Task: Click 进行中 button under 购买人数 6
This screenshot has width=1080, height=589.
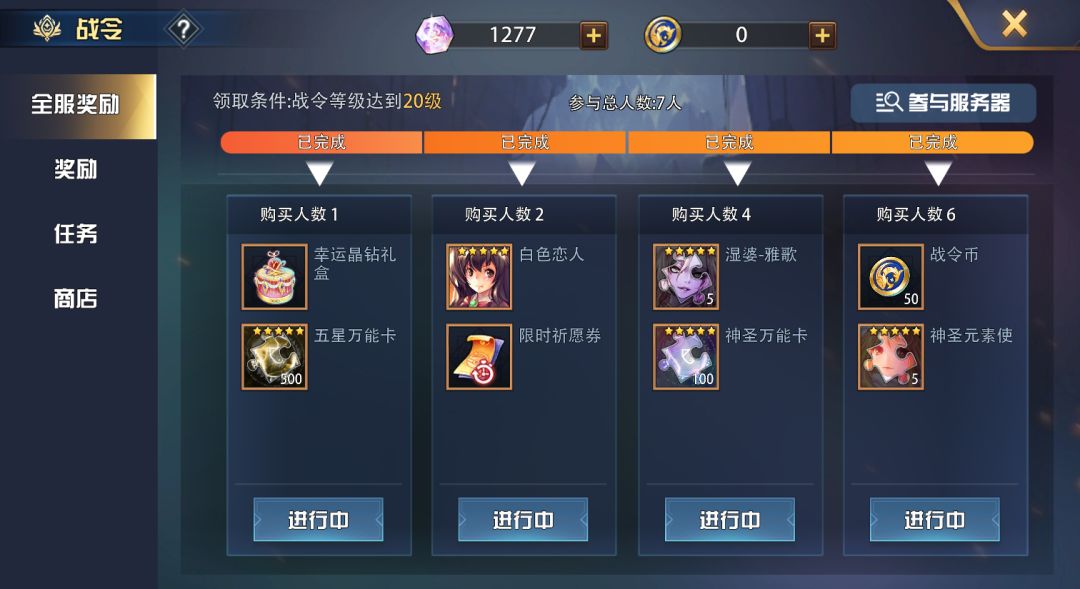Action: pos(935,519)
